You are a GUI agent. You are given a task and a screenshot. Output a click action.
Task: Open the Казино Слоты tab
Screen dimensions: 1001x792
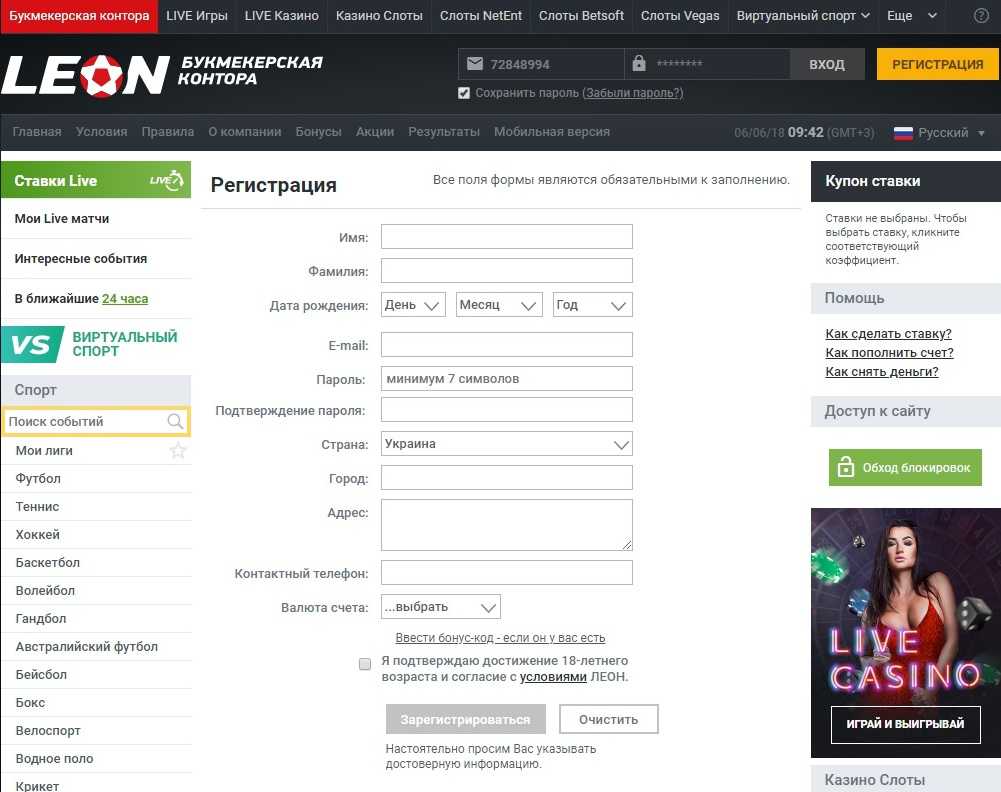click(x=379, y=16)
